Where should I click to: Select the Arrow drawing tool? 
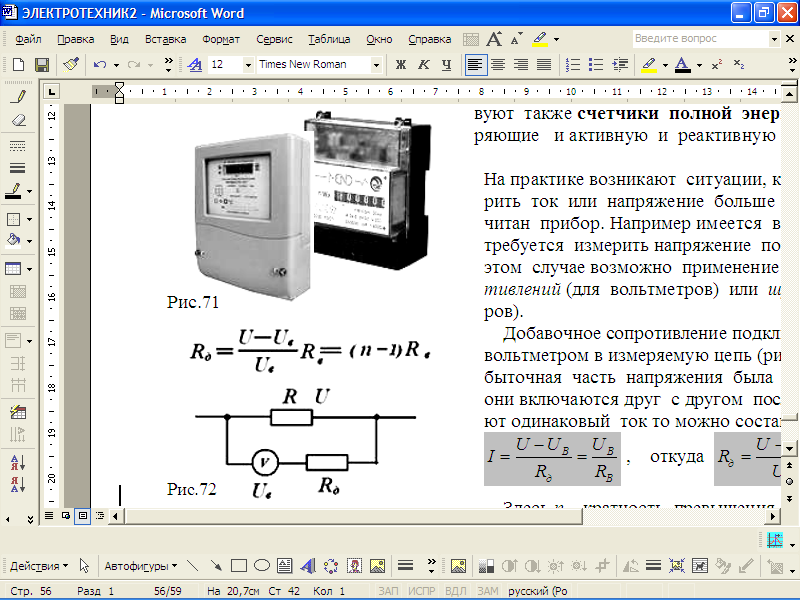[x=216, y=566]
